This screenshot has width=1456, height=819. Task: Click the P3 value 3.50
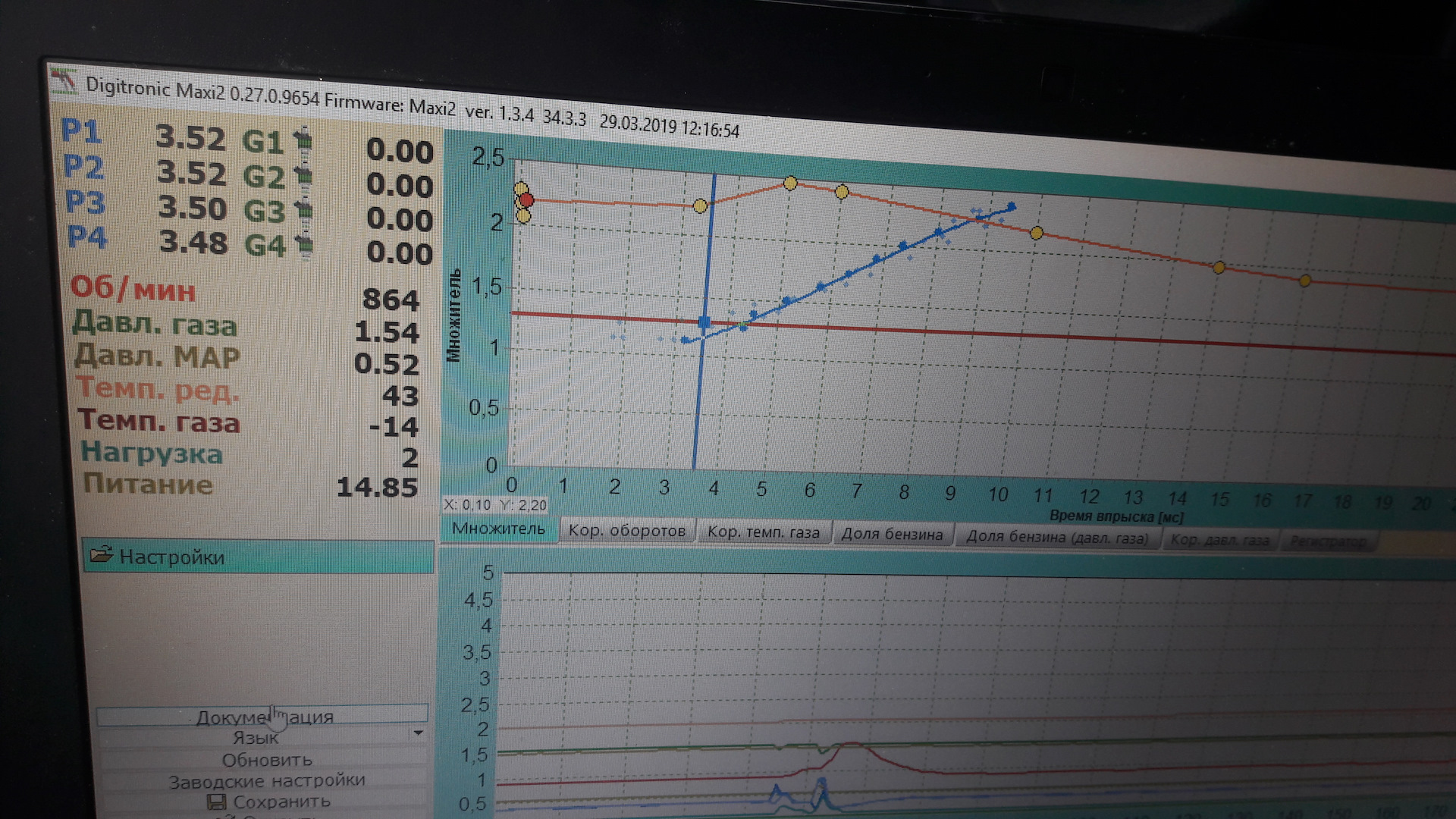[193, 208]
